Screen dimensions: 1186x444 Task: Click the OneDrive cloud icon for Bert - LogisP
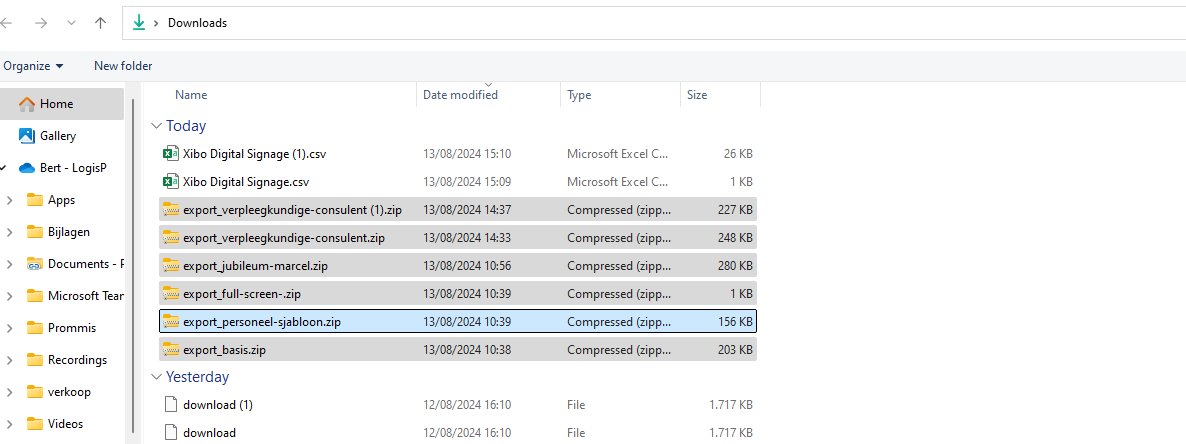coord(26,168)
